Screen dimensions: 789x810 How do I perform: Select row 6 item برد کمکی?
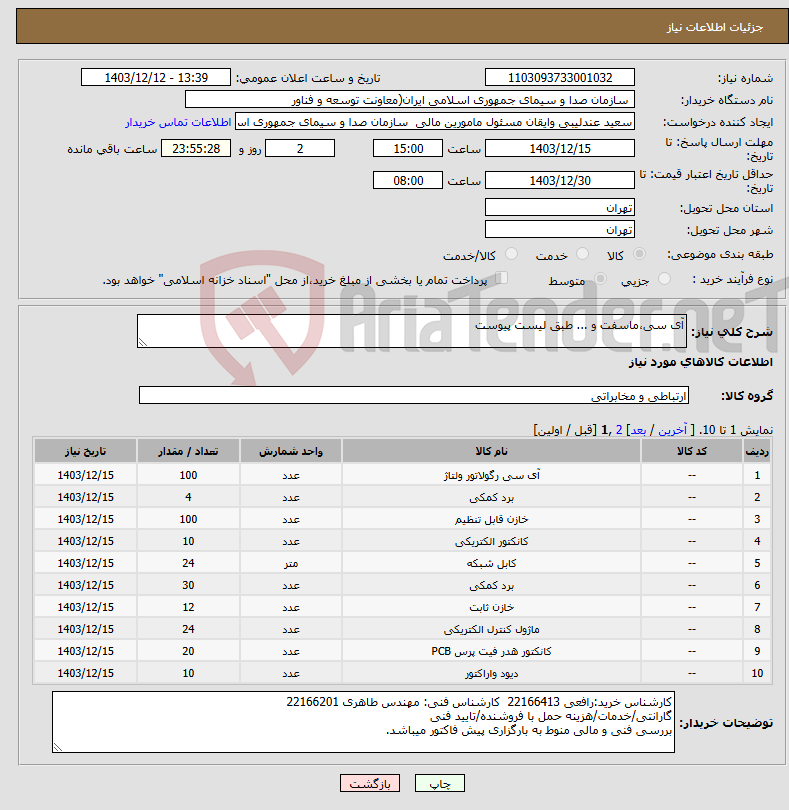pyautogui.click(x=403, y=585)
